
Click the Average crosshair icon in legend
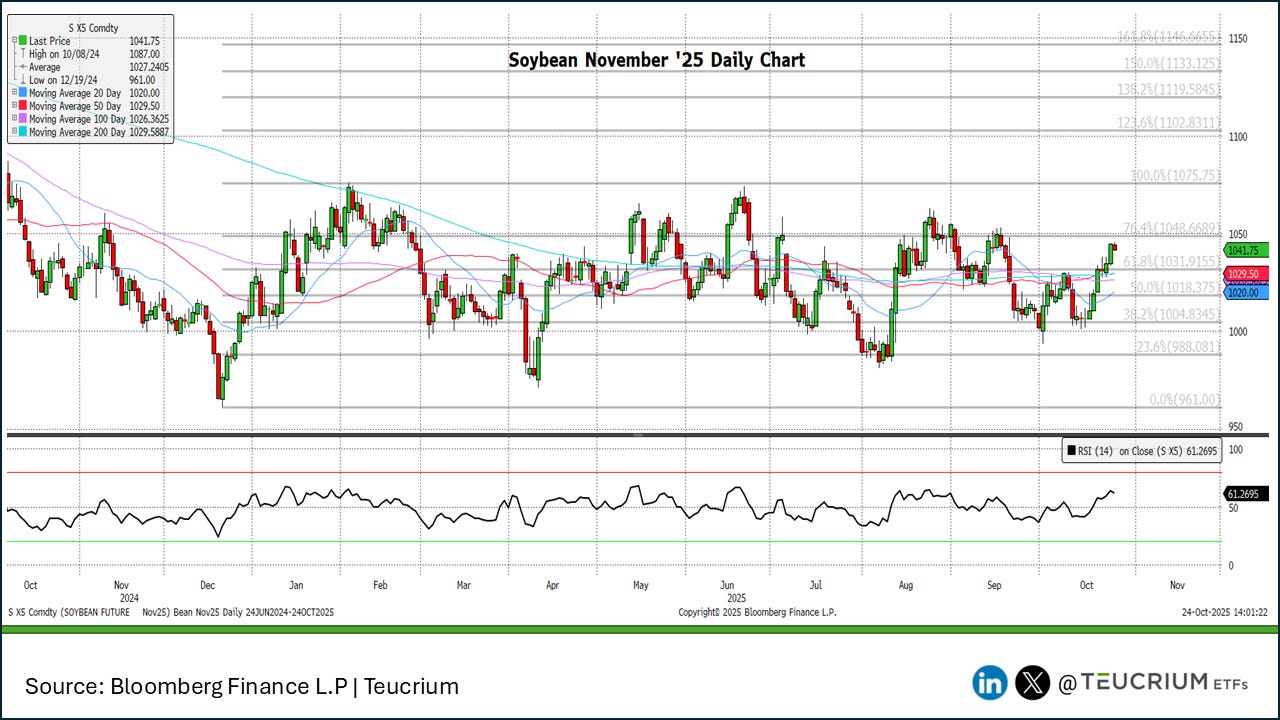click(23, 67)
